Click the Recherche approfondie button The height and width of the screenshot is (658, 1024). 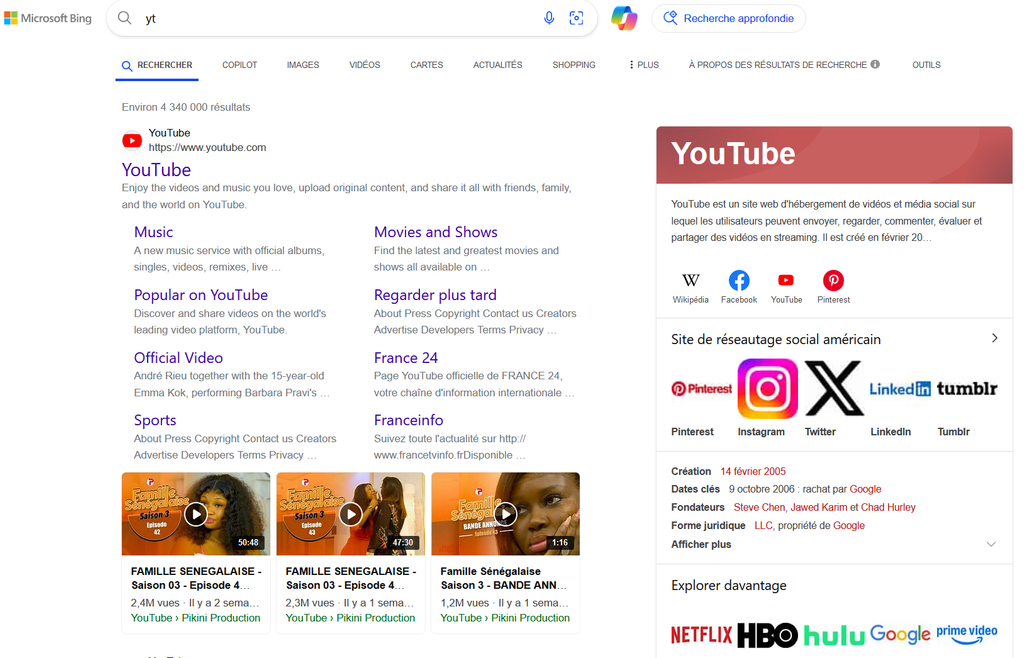pyautogui.click(x=728, y=18)
